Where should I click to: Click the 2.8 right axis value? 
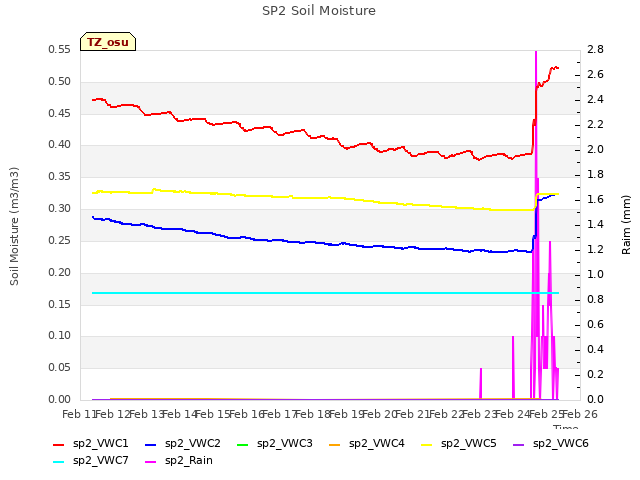tap(595, 49)
